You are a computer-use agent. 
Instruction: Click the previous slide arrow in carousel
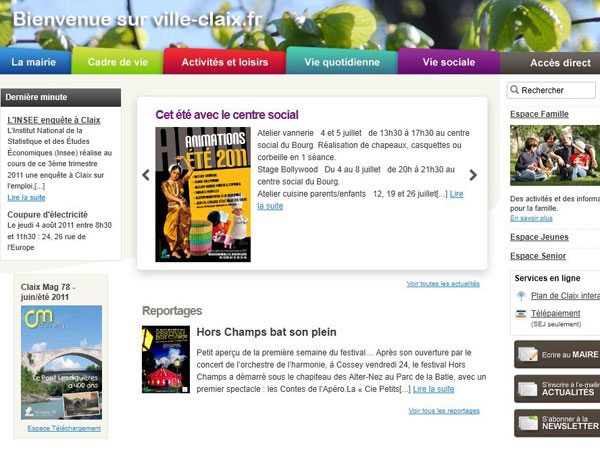146,175
